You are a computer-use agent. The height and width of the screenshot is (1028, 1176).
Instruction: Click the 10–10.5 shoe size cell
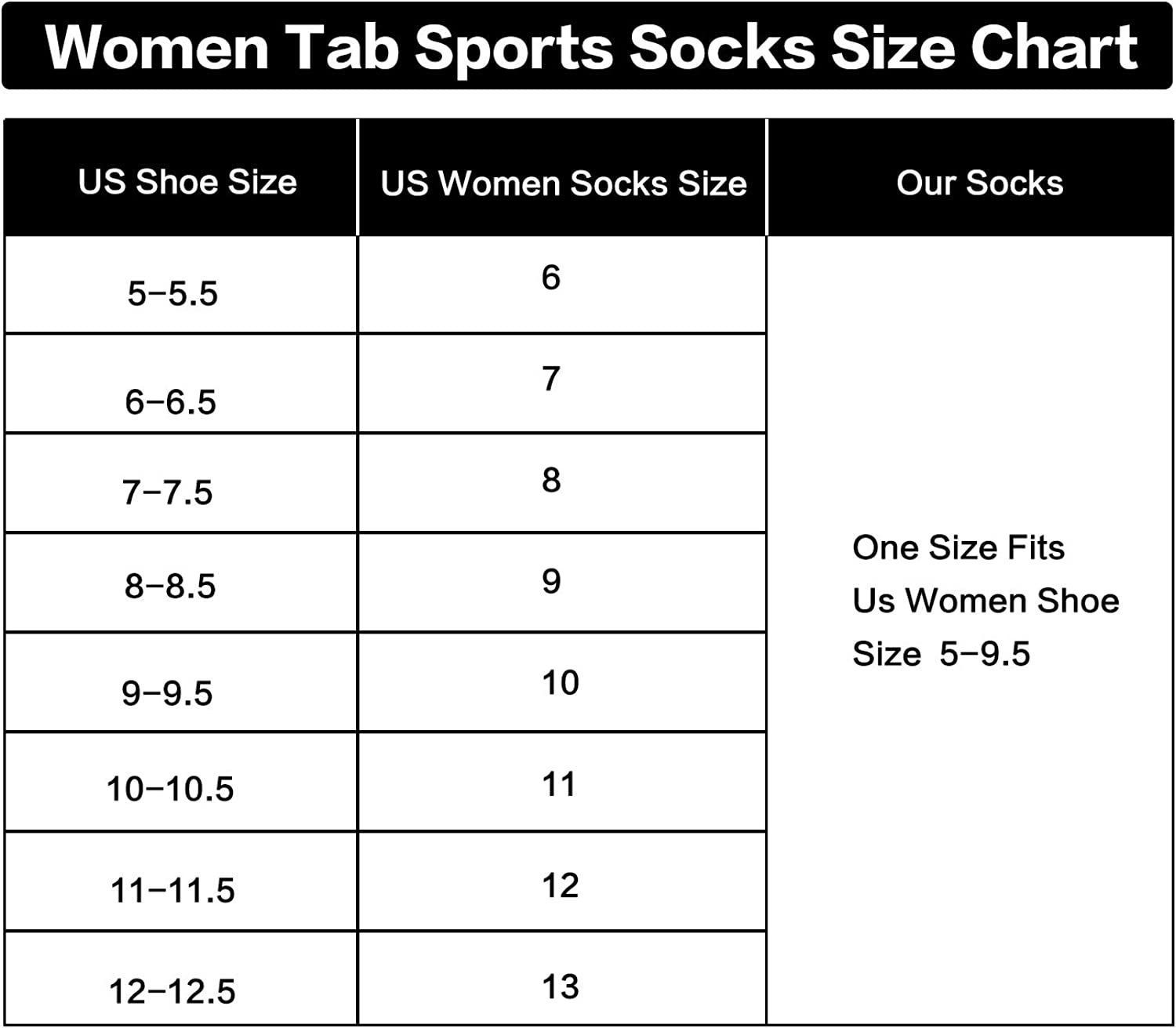pyautogui.click(x=170, y=788)
